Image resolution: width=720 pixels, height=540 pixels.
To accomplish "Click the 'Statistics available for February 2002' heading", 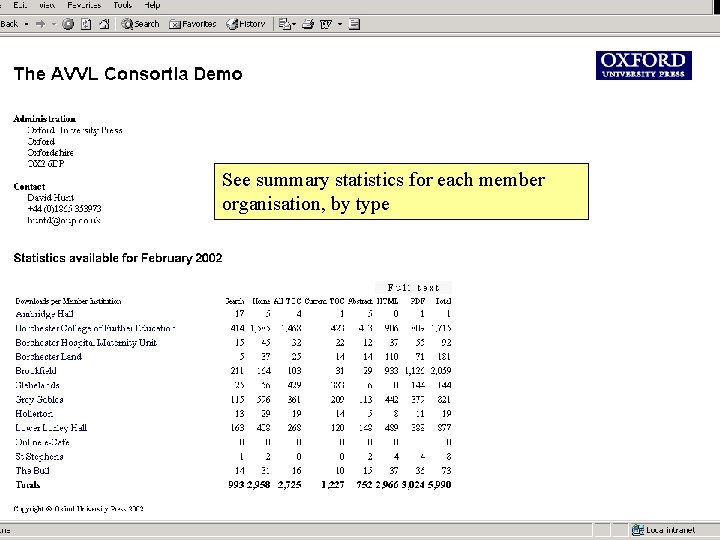I will pyautogui.click(x=118, y=258).
